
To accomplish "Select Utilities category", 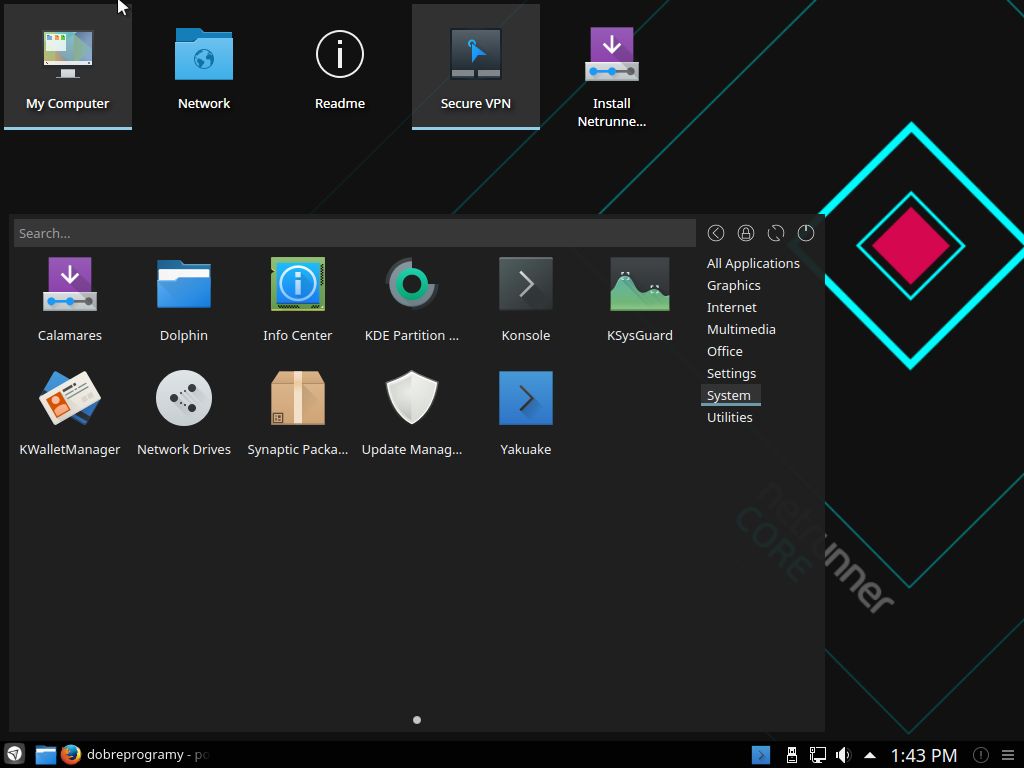I will point(729,417).
